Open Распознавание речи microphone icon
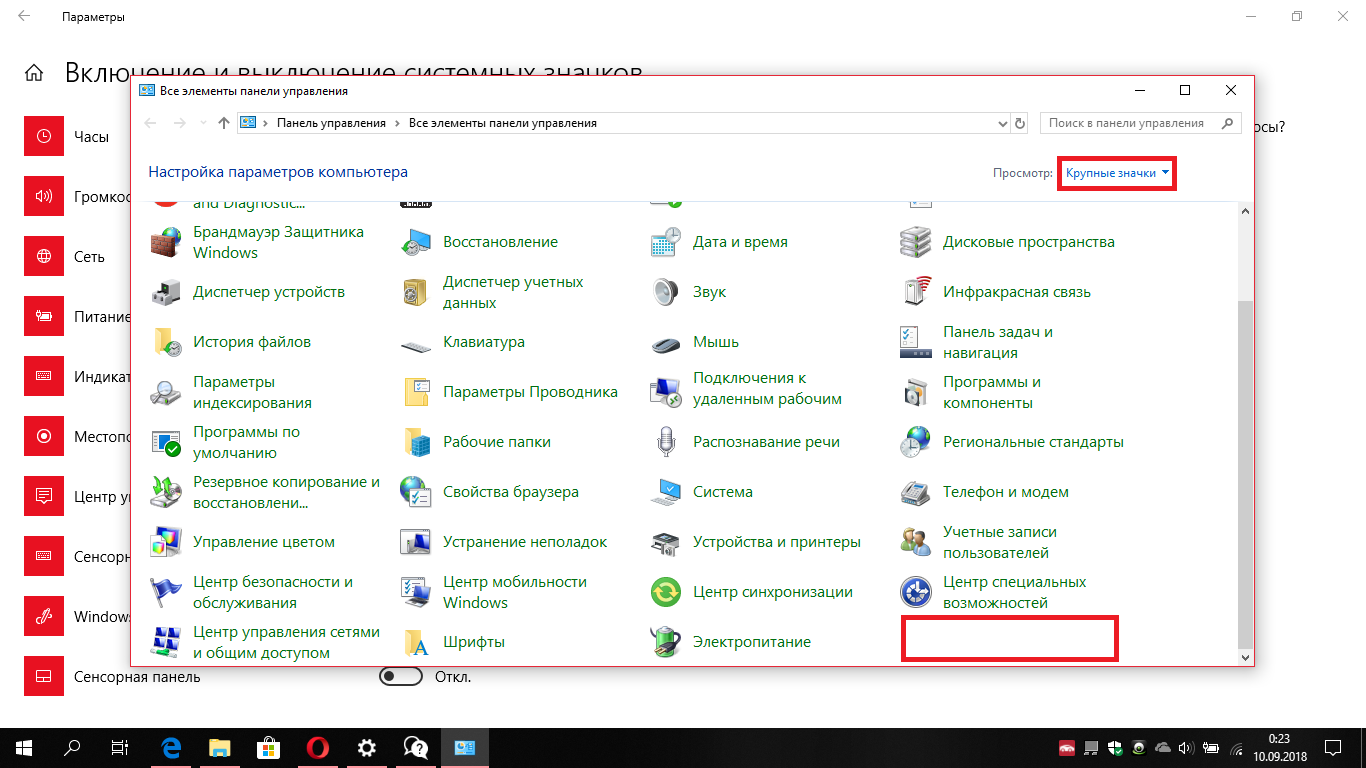The width and height of the screenshot is (1366, 768). pos(666,442)
